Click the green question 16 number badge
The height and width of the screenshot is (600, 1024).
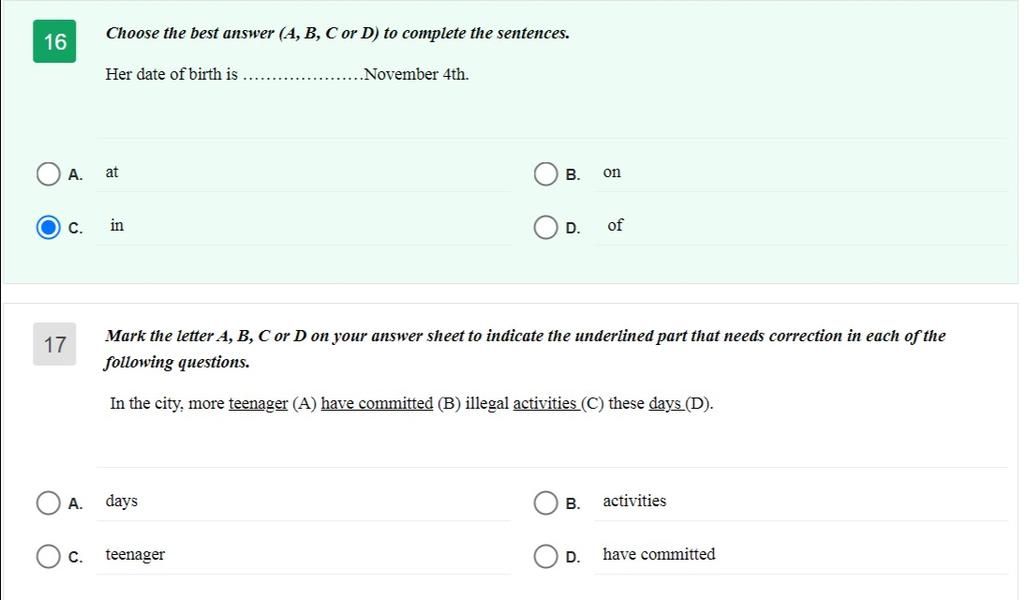55,42
